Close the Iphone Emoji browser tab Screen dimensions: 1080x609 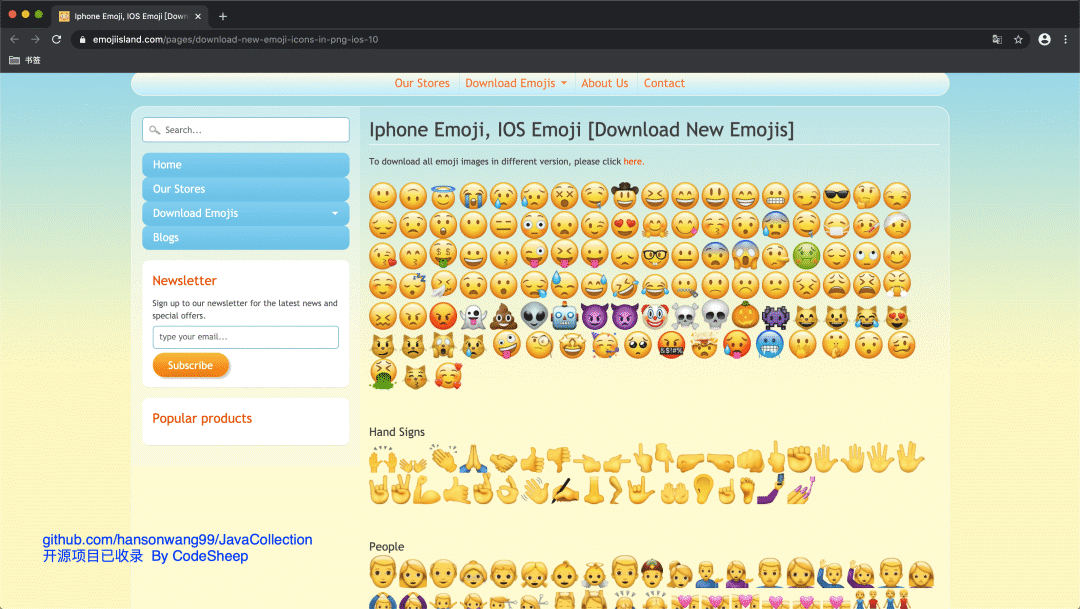[198, 16]
